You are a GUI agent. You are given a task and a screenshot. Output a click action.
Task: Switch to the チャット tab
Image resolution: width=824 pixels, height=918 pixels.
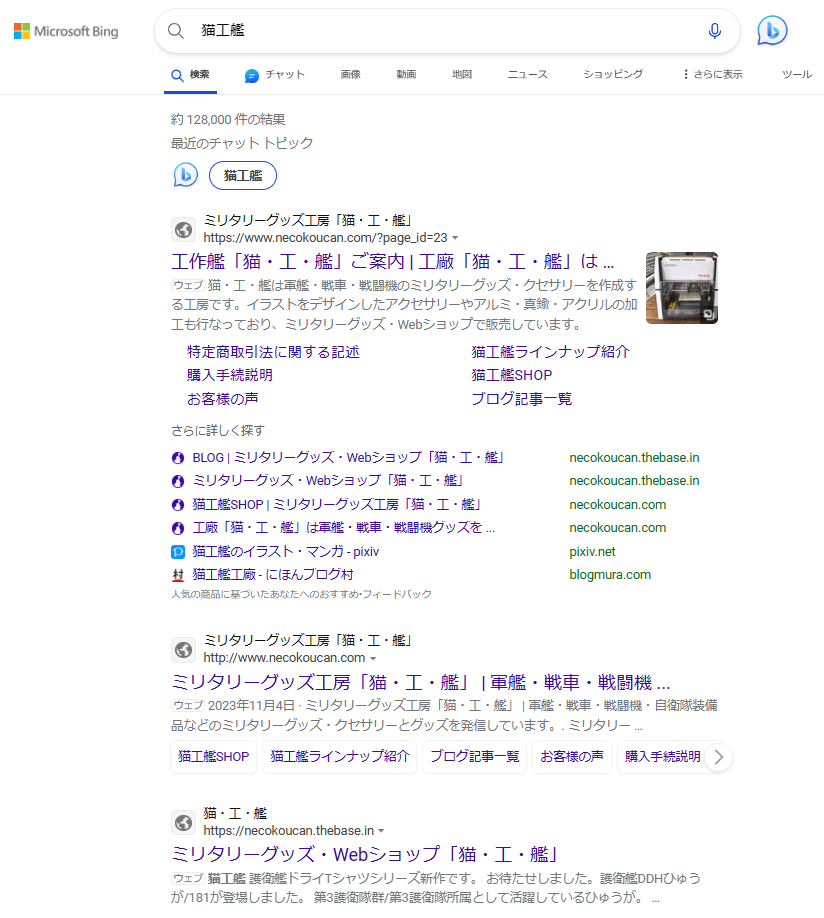pos(275,75)
